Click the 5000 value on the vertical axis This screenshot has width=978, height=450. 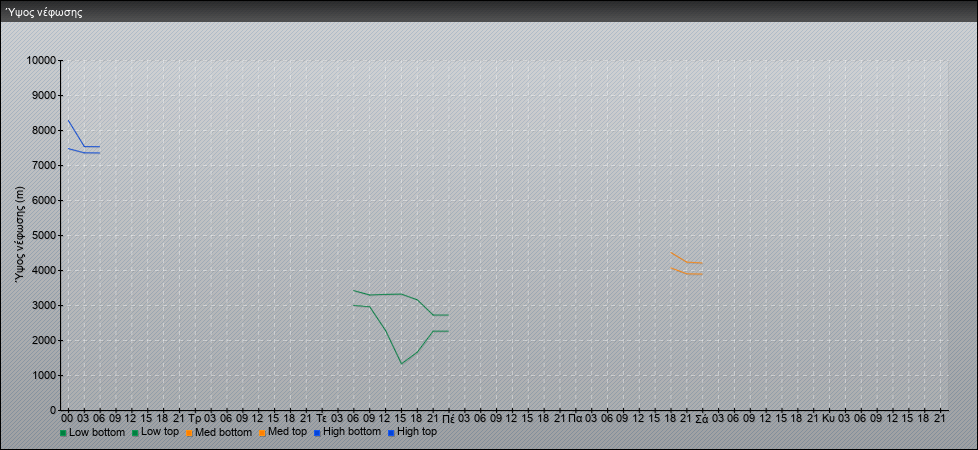(43, 236)
